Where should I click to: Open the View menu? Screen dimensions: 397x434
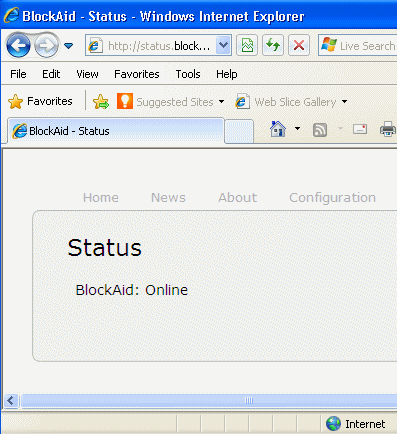click(87, 74)
